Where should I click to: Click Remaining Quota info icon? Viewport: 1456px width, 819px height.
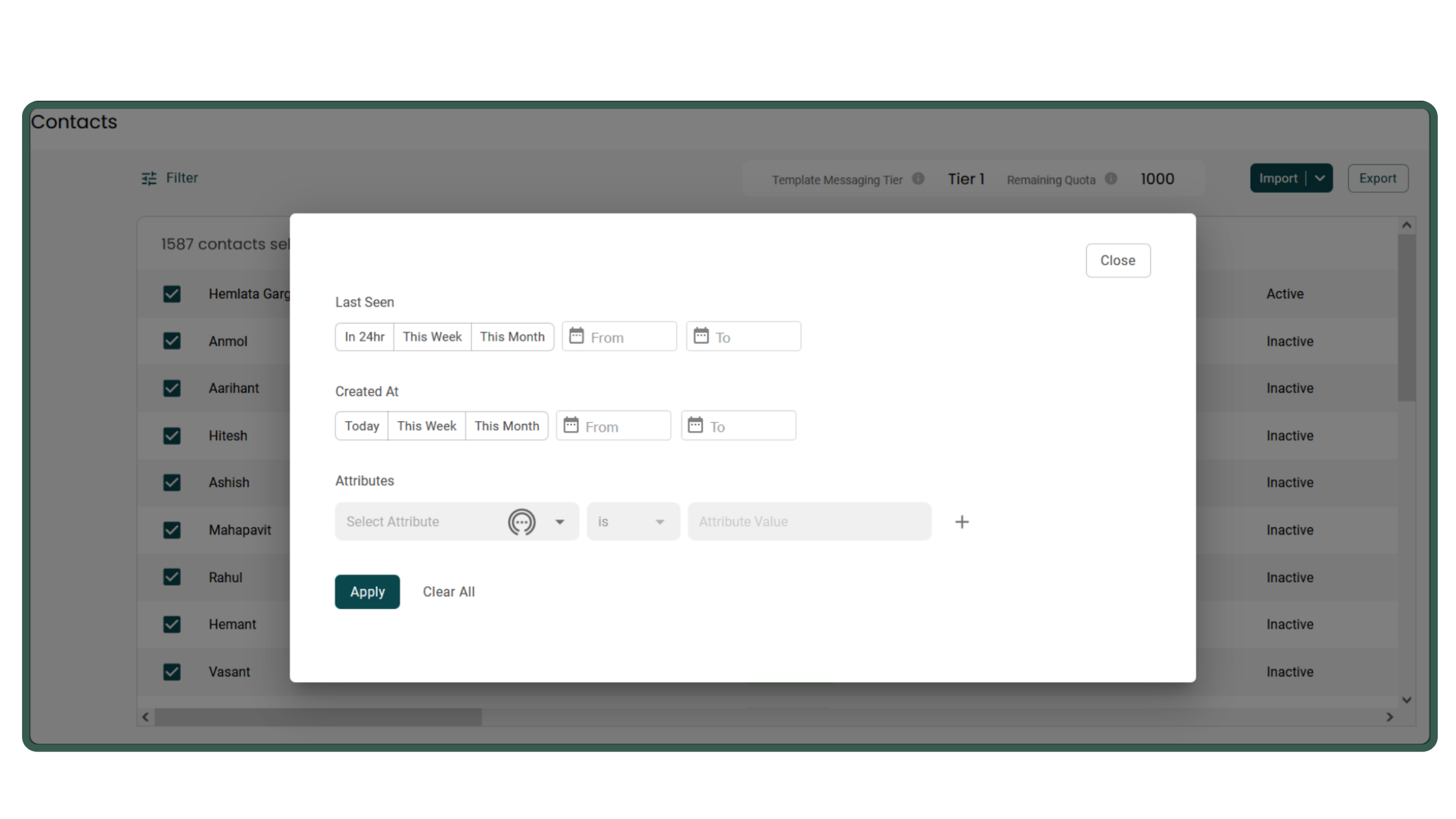click(1111, 179)
